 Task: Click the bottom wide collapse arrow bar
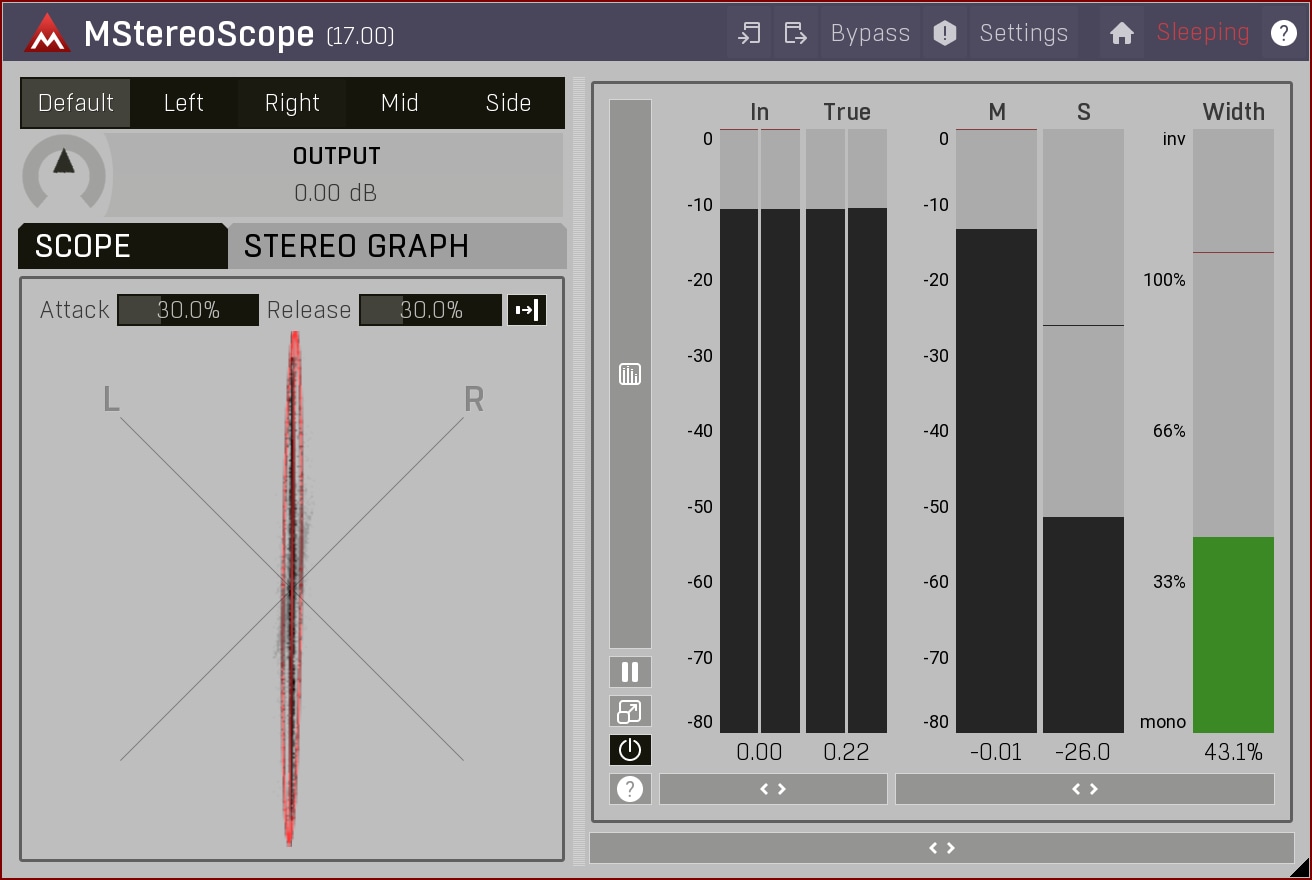942,848
